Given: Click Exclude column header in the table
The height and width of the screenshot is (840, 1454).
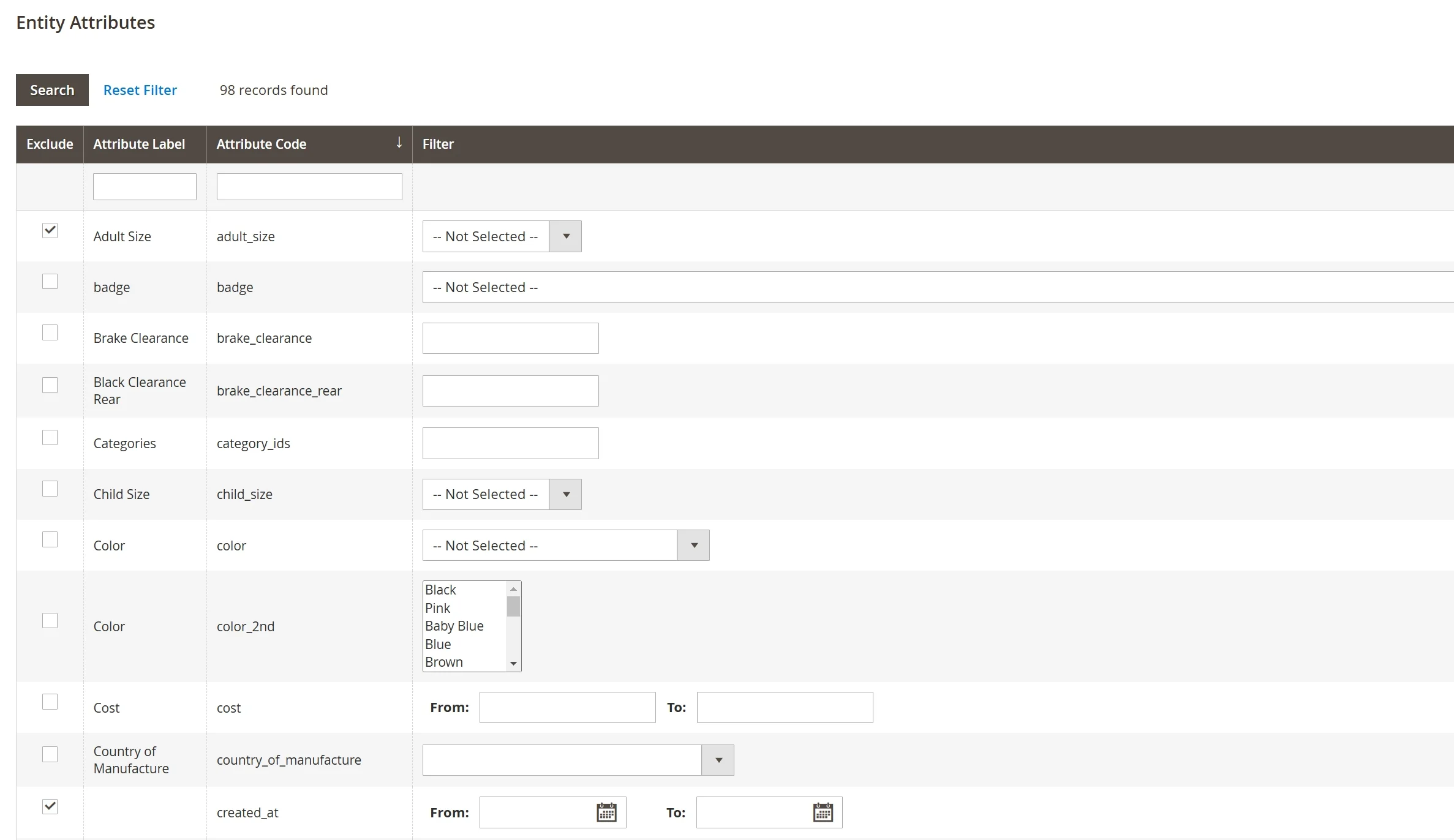Looking at the screenshot, I should click(x=50, y=143).
